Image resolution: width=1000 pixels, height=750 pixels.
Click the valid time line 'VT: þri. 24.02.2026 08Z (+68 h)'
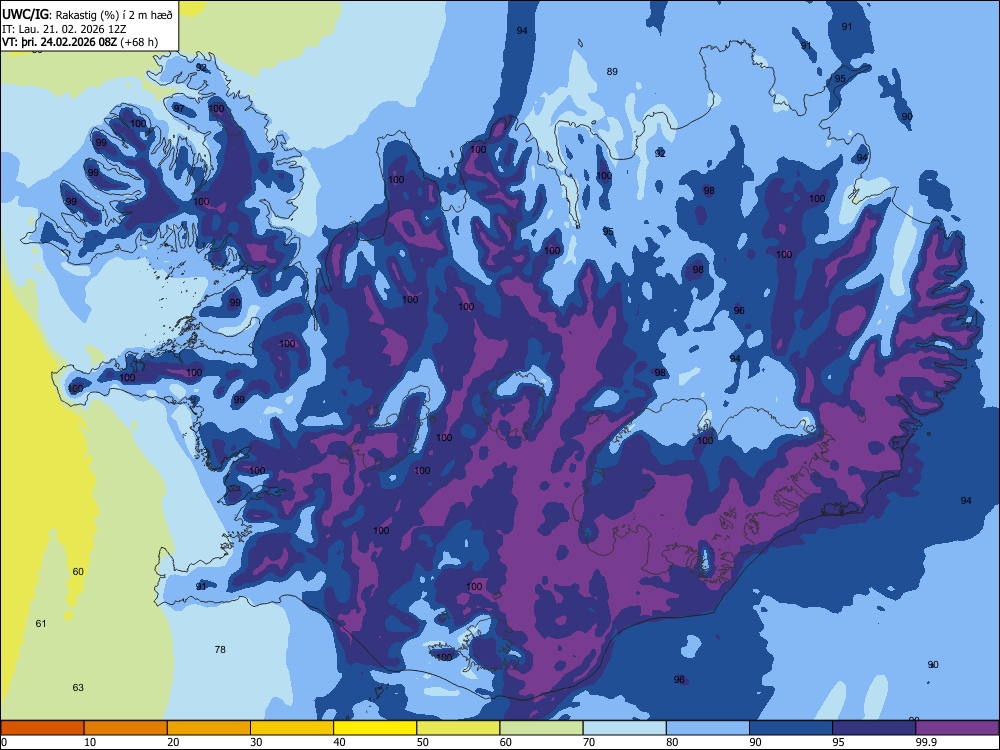[x=80, y=42]
